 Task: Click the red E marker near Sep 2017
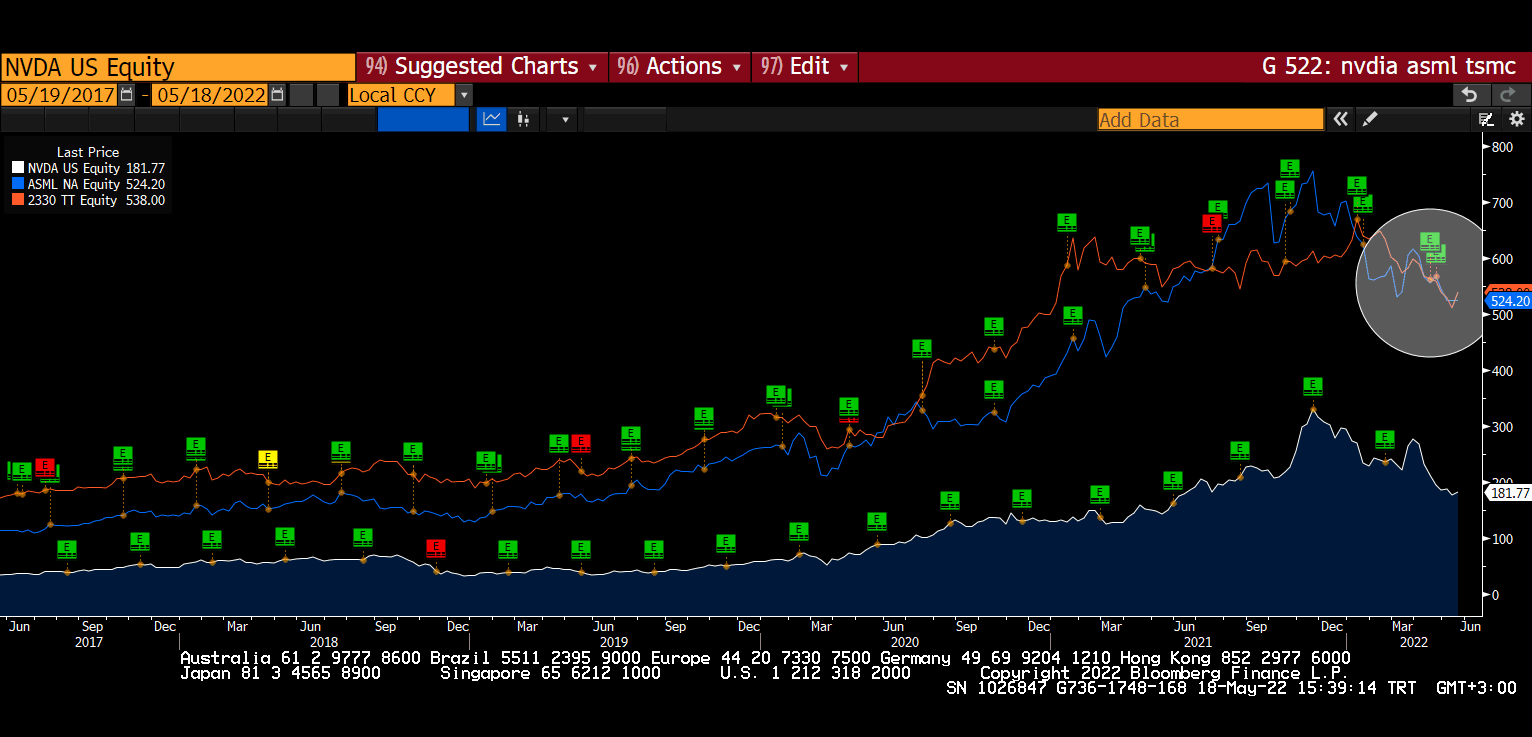(x=45, y=467)
